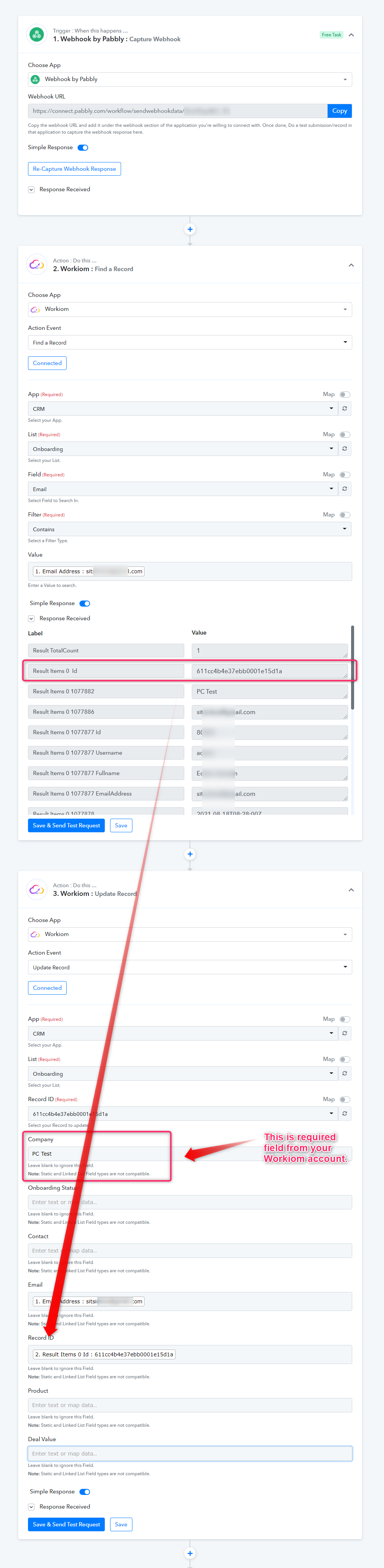Collapse the Workiom Update Record step
384x1568 pixels.
pyautogui.click(x=351, y=889)
